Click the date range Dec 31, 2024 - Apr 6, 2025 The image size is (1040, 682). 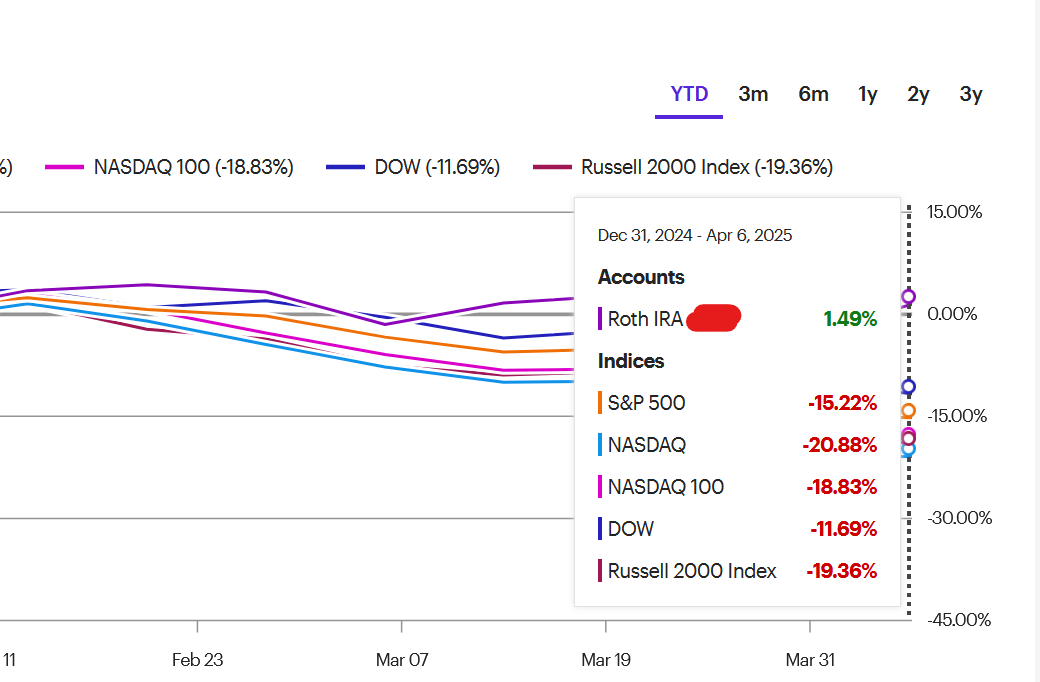click(x=694, y=236)
